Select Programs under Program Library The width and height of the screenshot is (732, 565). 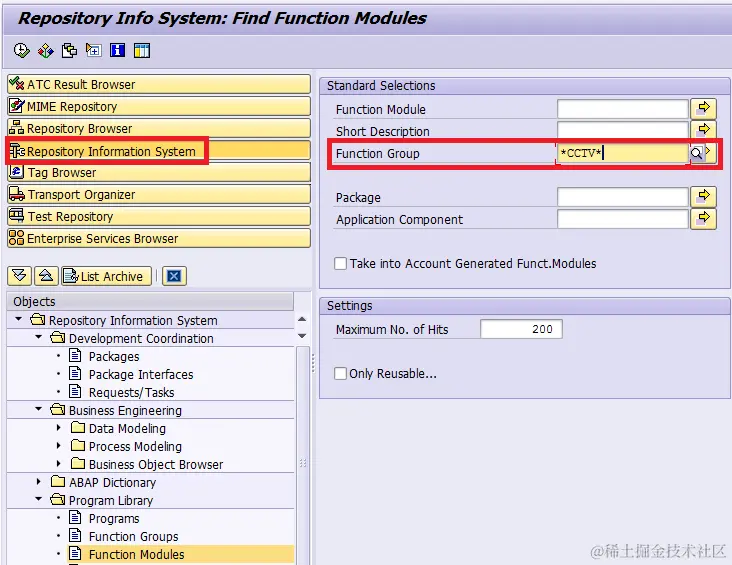tap(114, 519)
